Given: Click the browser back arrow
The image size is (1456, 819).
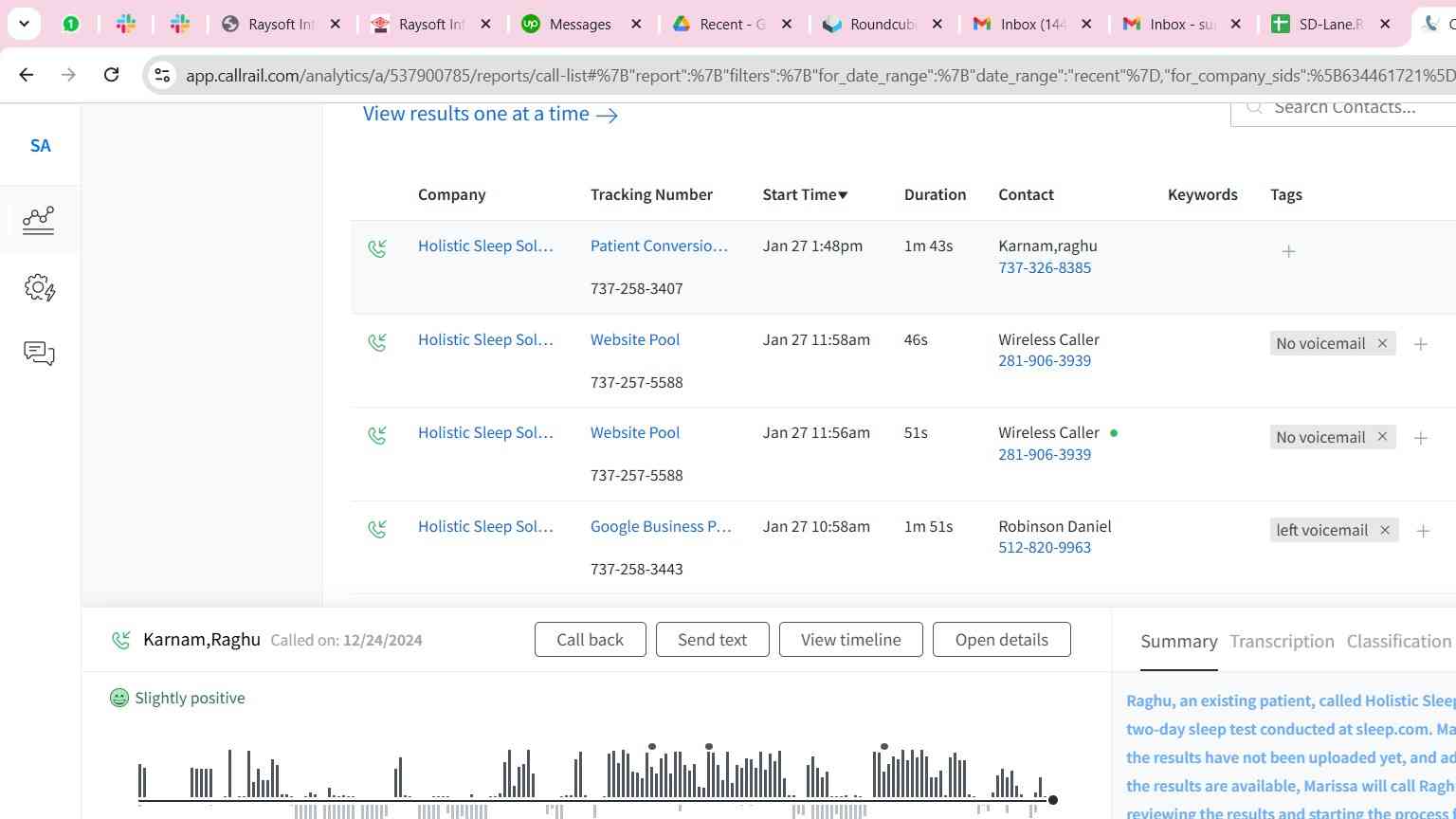Looking at the screenshot, I should 27,74.
